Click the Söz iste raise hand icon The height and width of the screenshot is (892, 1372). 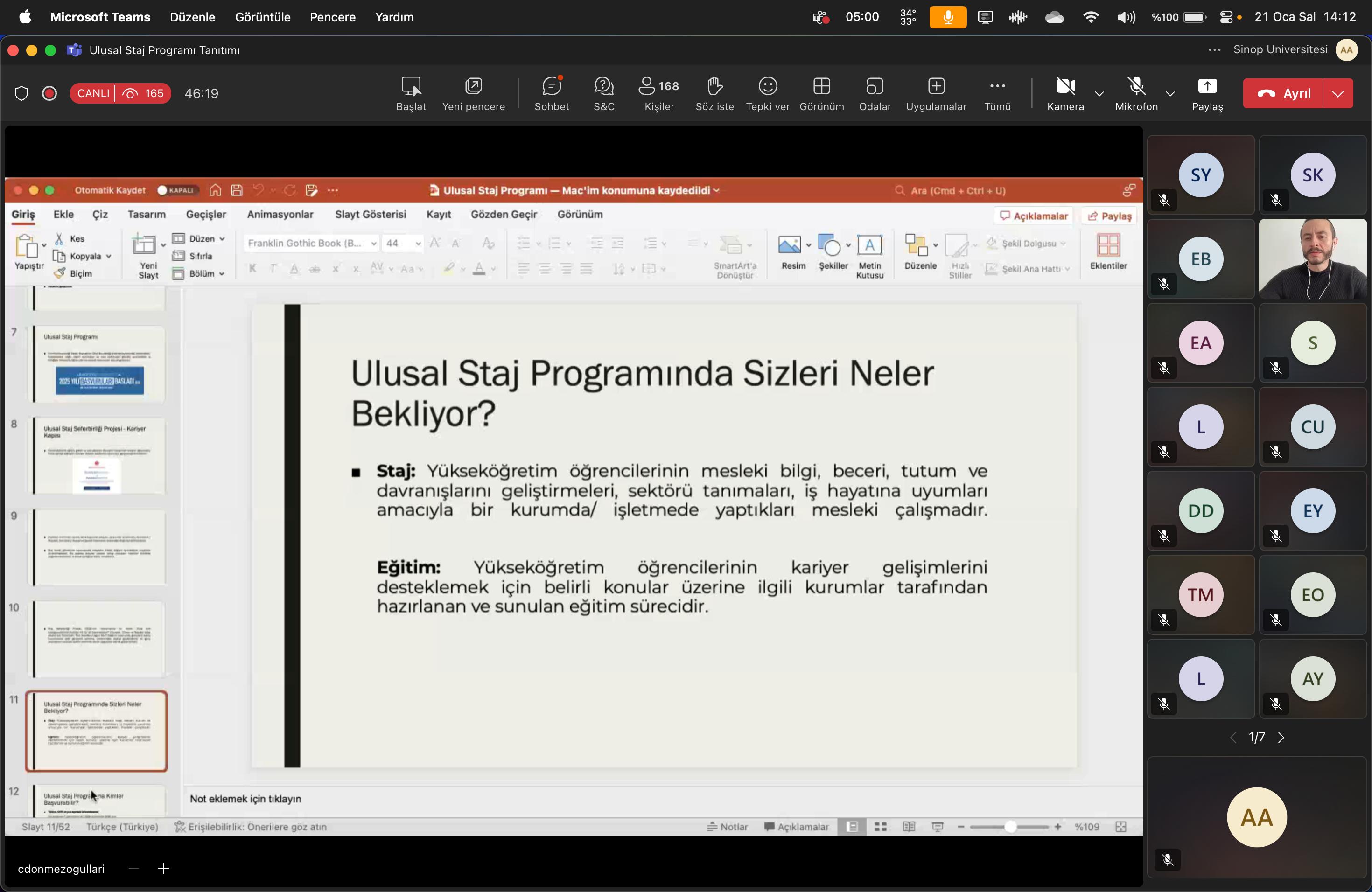714,93
